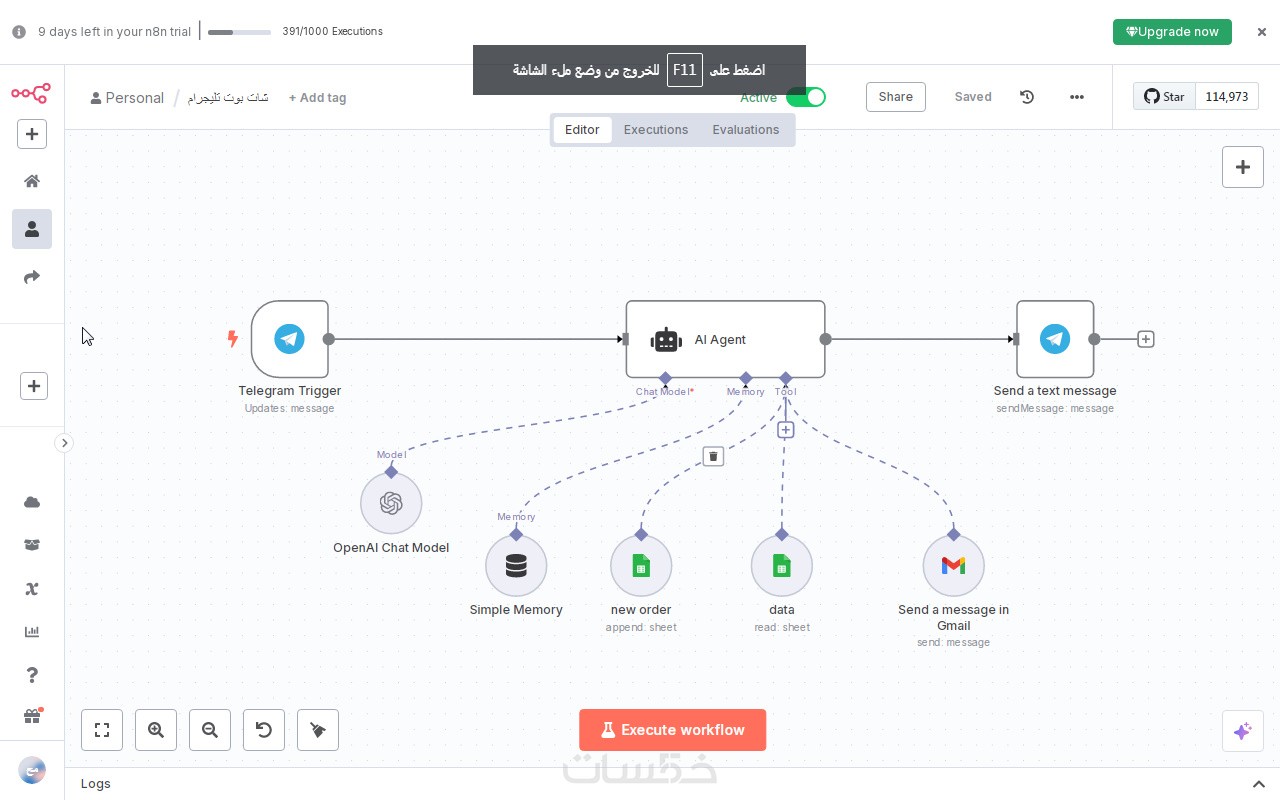This screenshot has height=800, width=1280.
Task: Open Variables icon in sidebar
Action: (32, 588)
